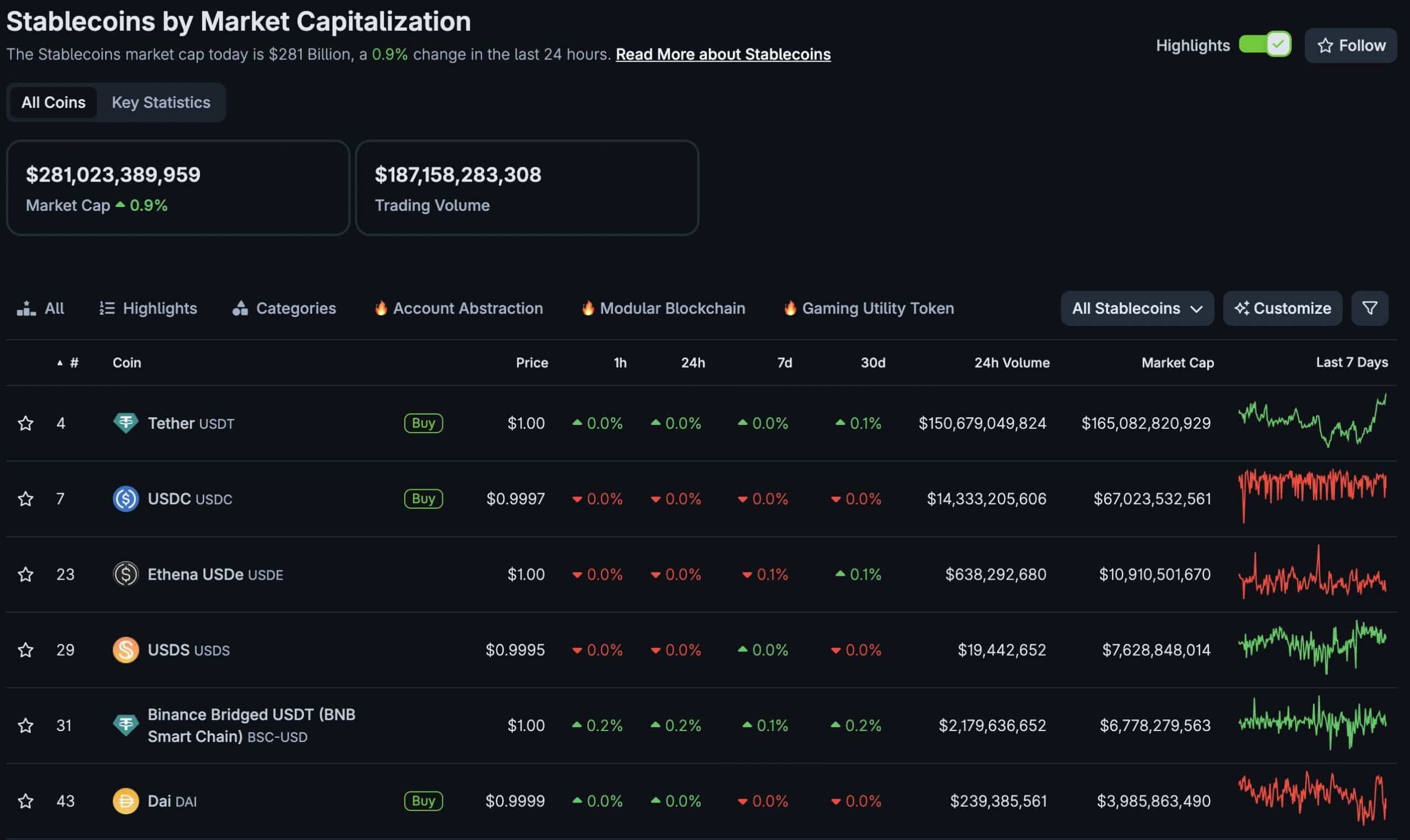Screen dimensions: 1410x840
Task: Open the Ethena USDe coin link
Action: 215,575
